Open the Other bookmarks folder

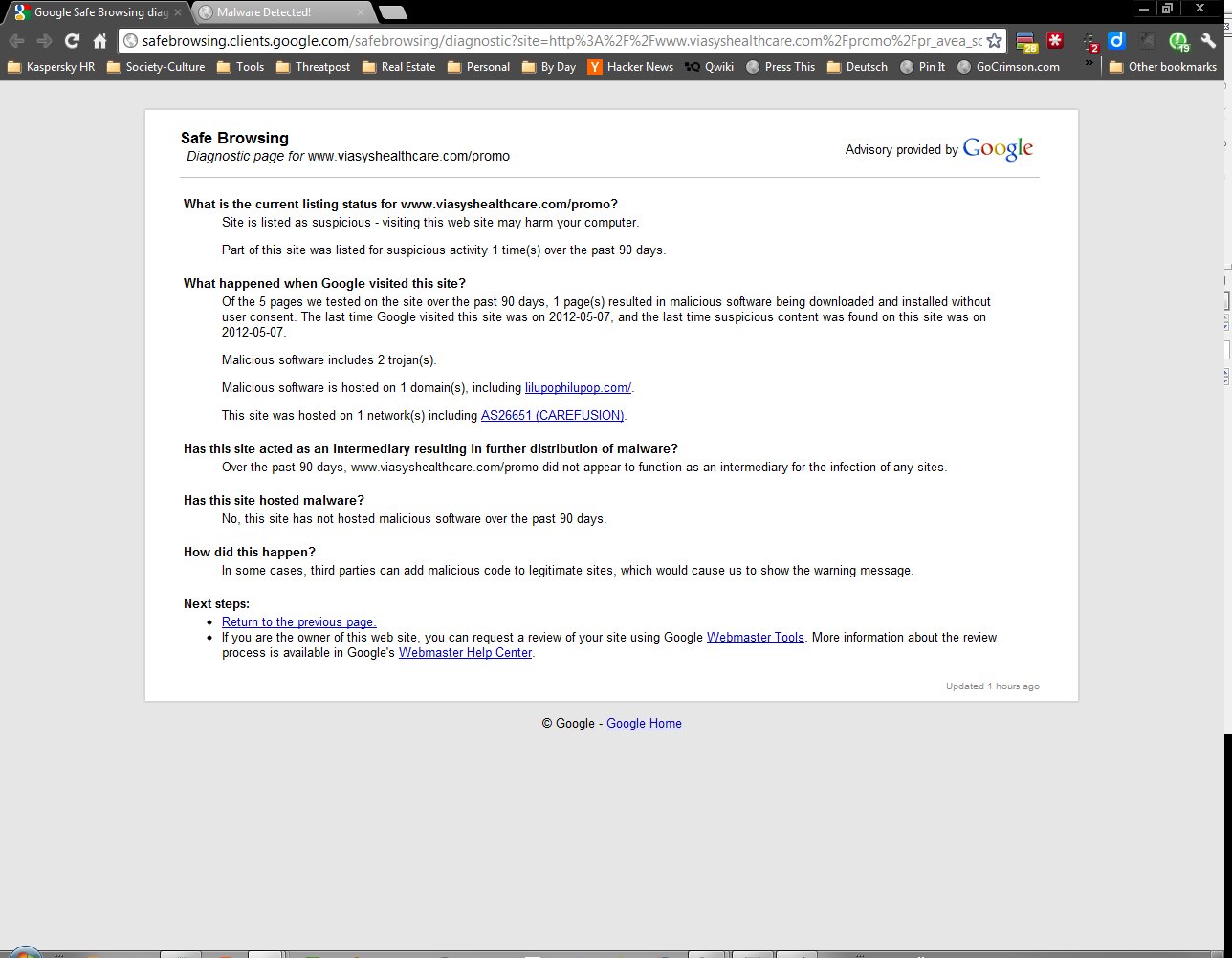[1163, 67]
